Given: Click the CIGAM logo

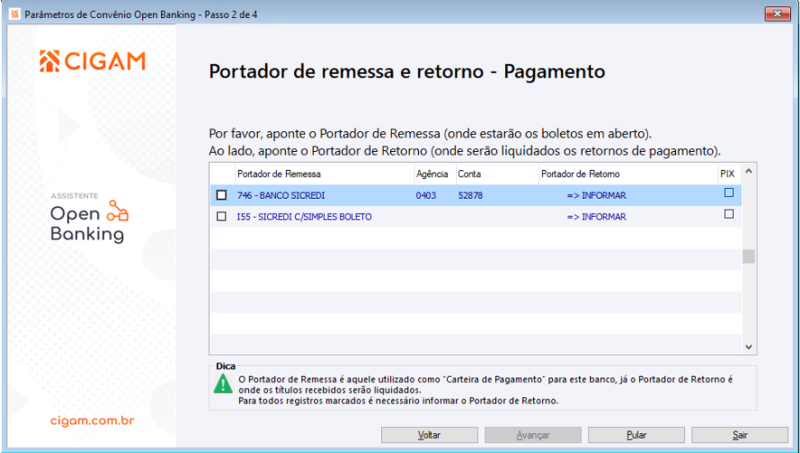Looking at the screenshot, I should pos(93,61).
